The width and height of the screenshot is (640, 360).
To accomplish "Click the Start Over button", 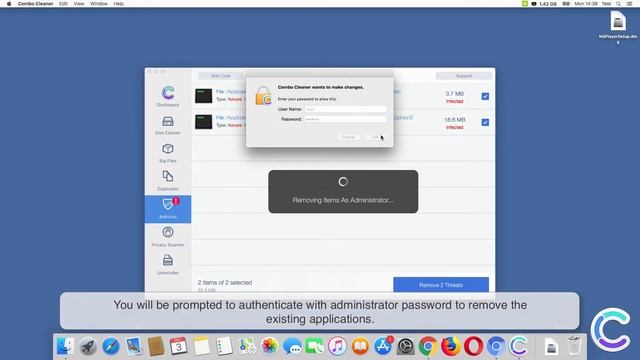I will [221, 76].
